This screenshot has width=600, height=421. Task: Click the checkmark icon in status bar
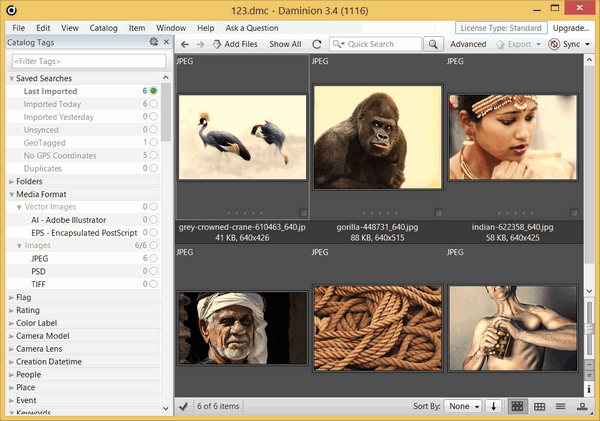point(183,406)
